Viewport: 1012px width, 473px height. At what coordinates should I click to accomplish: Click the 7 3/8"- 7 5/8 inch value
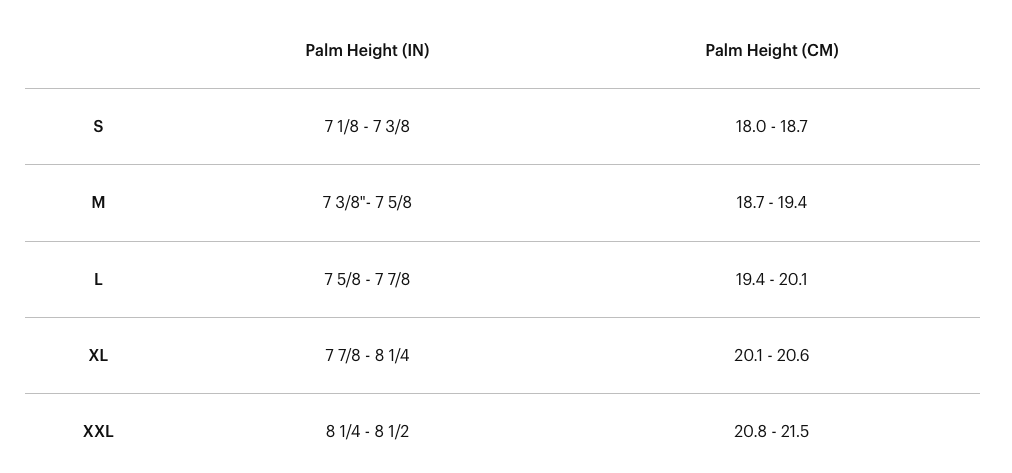pos(367,203)
